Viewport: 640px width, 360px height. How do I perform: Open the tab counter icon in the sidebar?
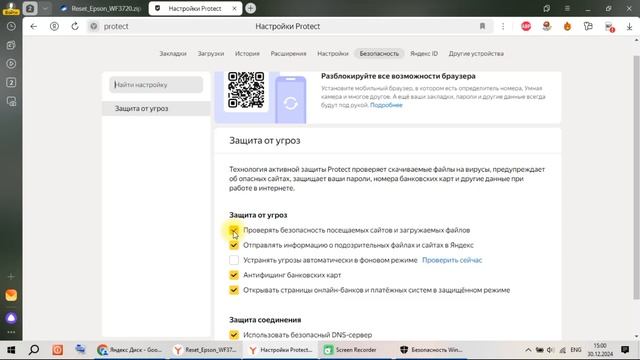(x=11, y=82)
